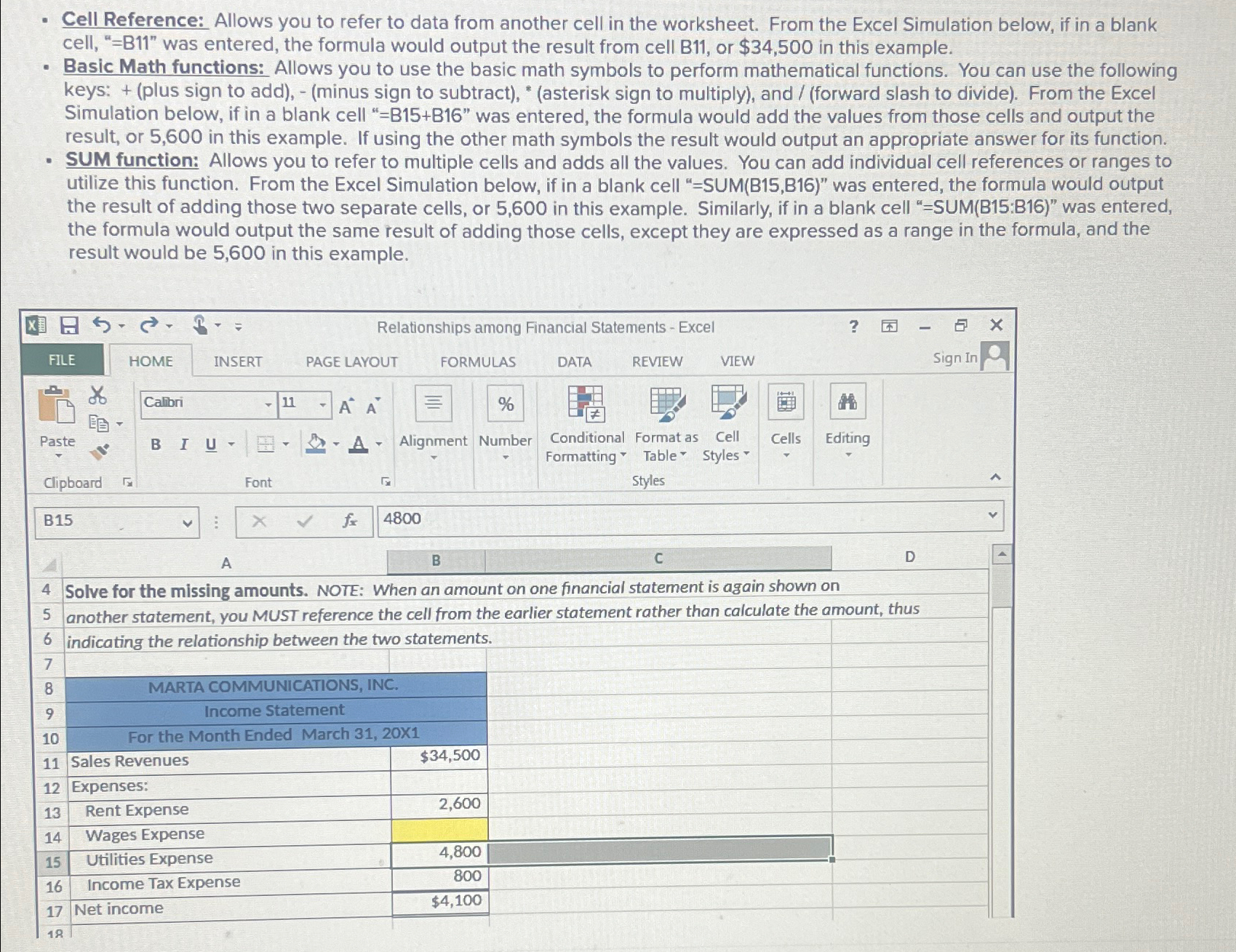Open the Borders dropdown arrow

pyautogui.click(x=286, y=444)
